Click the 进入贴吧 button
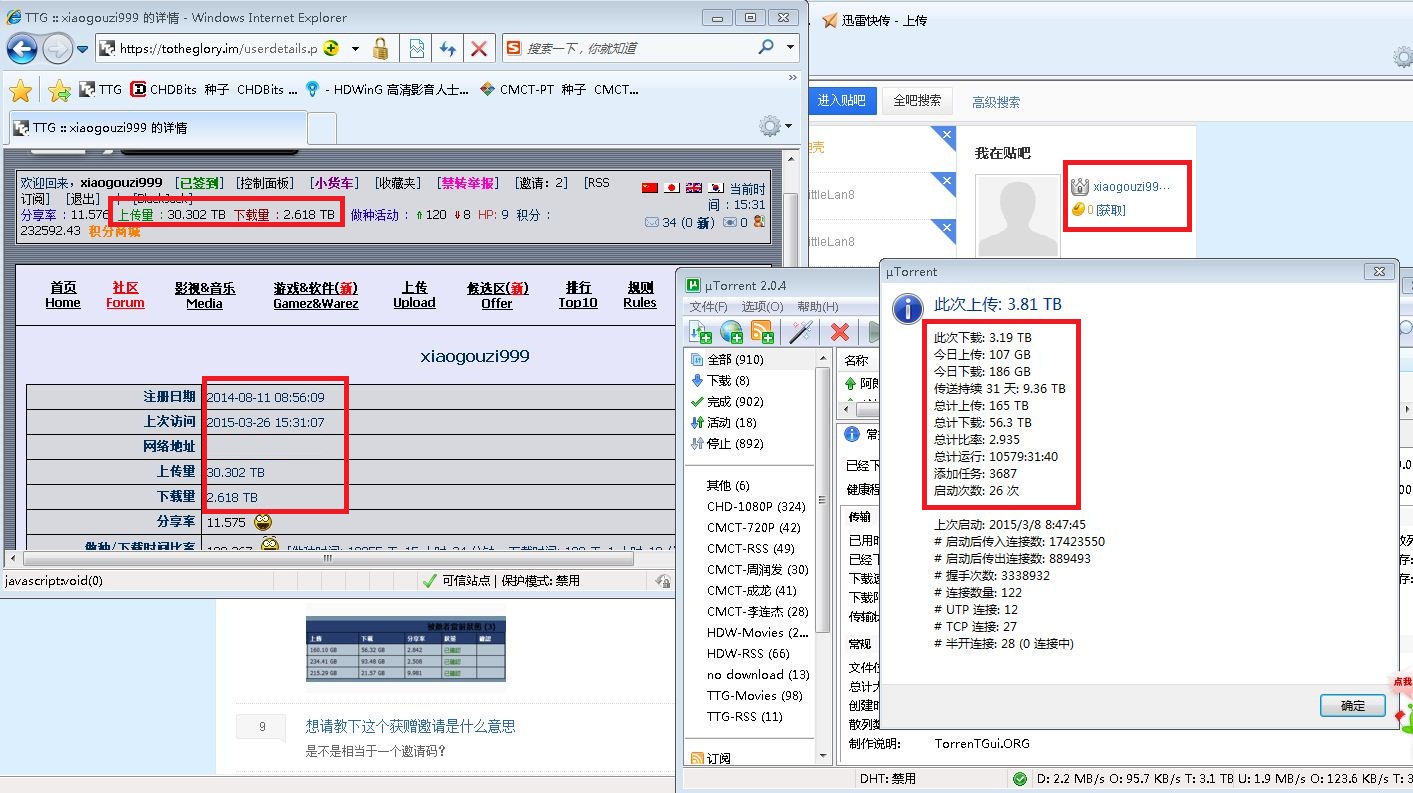 click(842, 101)
